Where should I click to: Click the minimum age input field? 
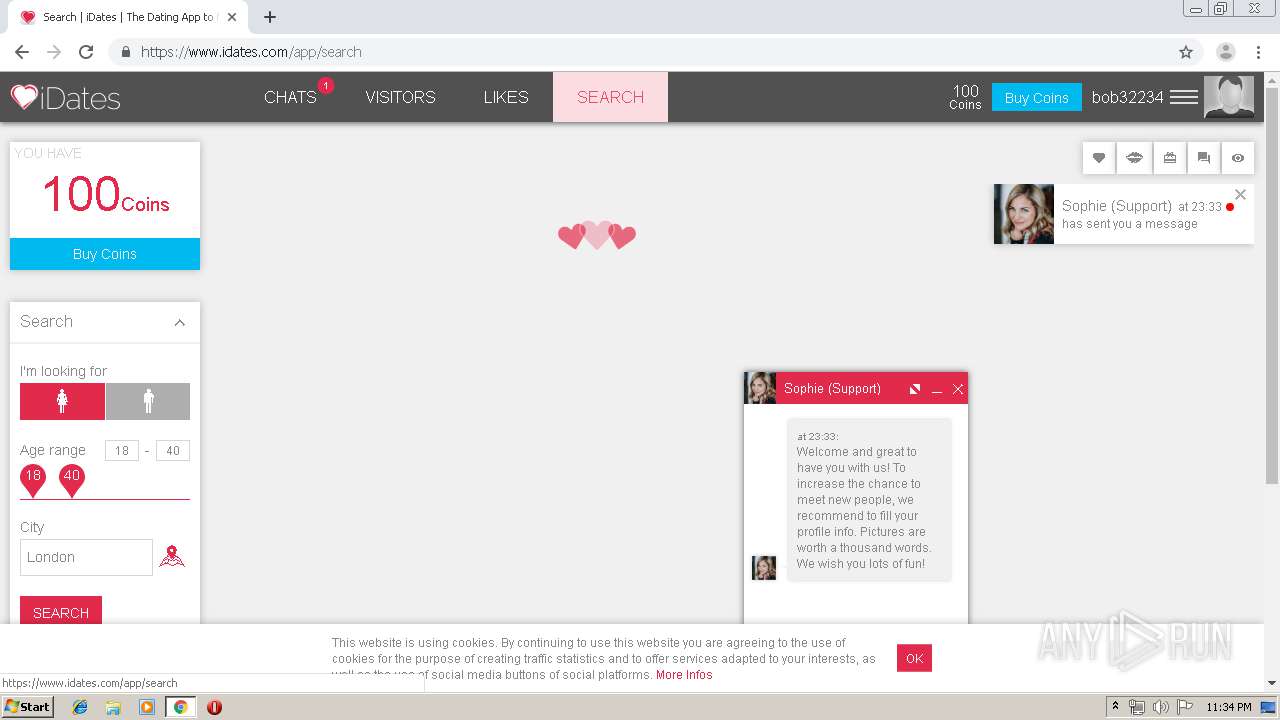coord(122,450)
